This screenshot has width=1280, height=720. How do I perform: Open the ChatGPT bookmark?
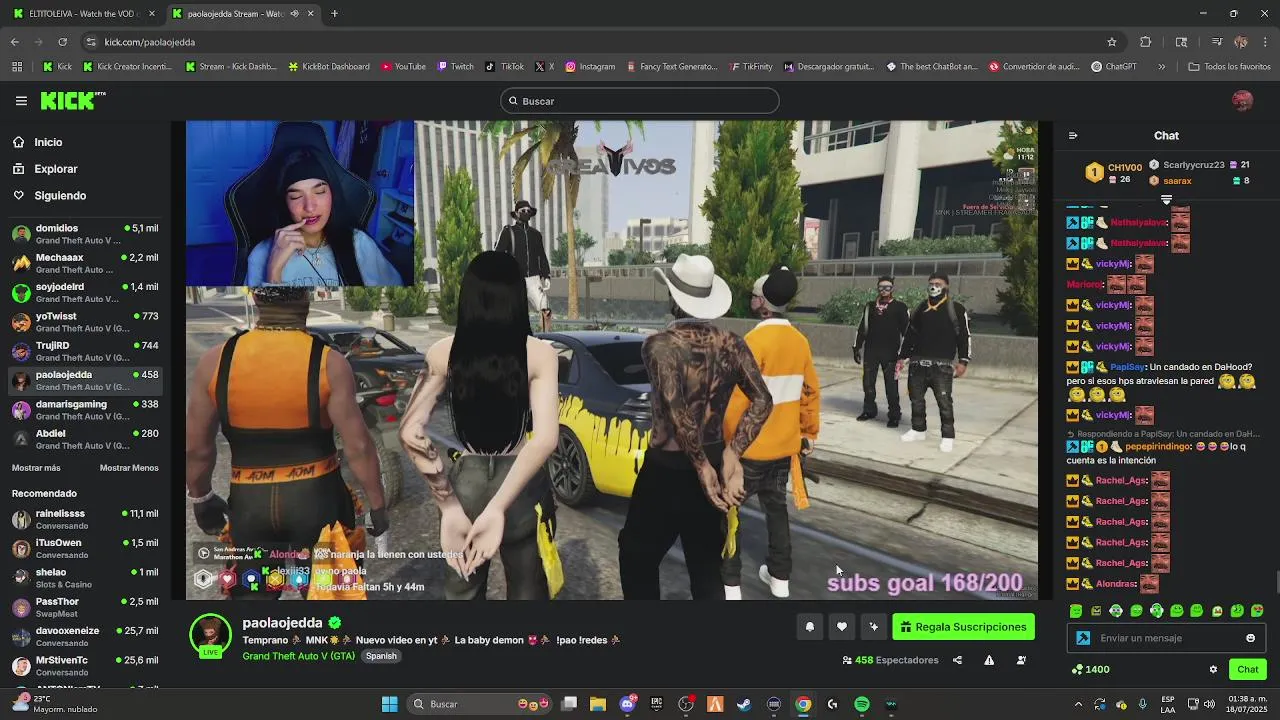point(1114,67)
